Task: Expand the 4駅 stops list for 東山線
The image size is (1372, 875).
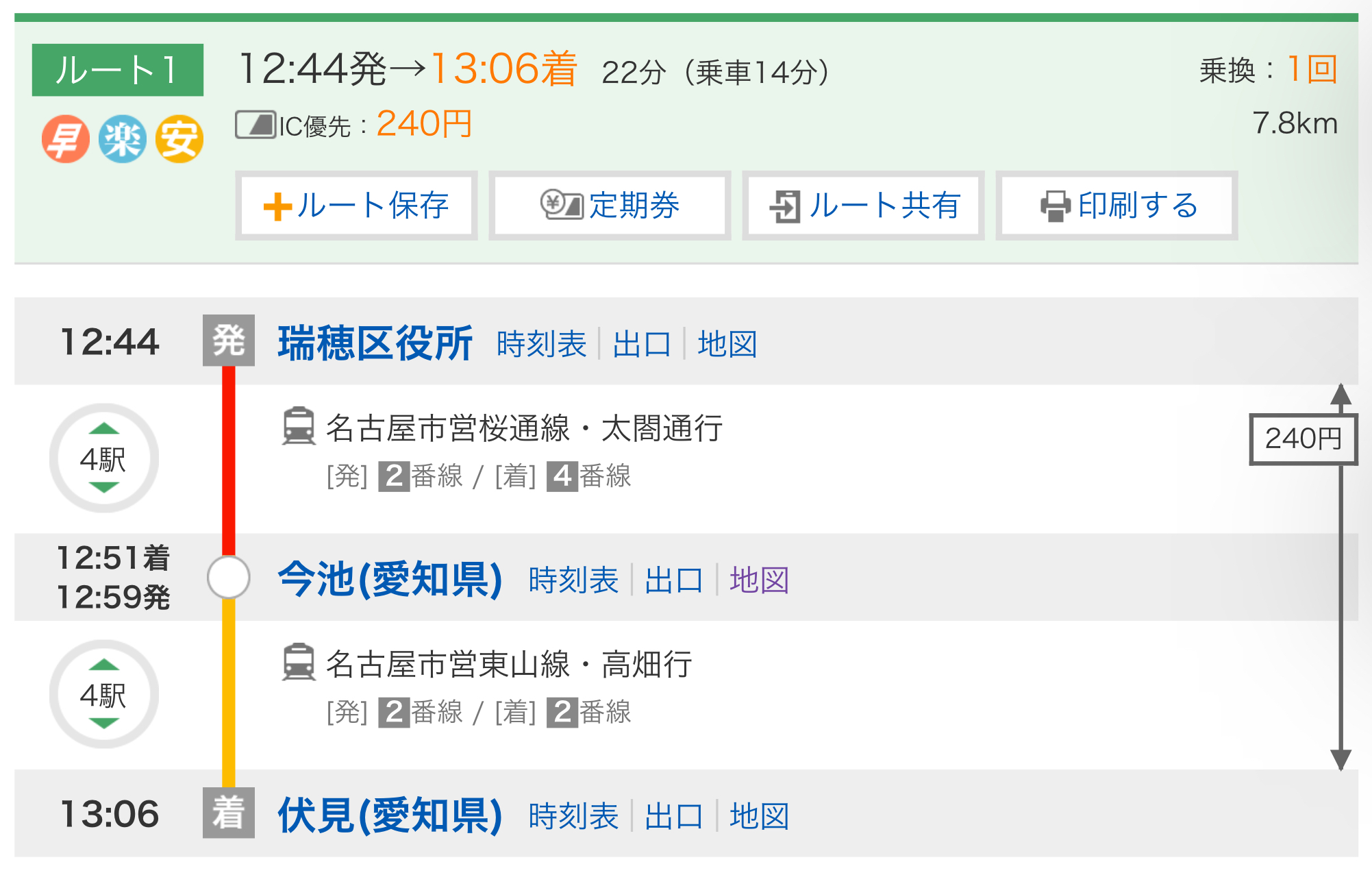Action: pyautogui.click(x=104, y=695)
